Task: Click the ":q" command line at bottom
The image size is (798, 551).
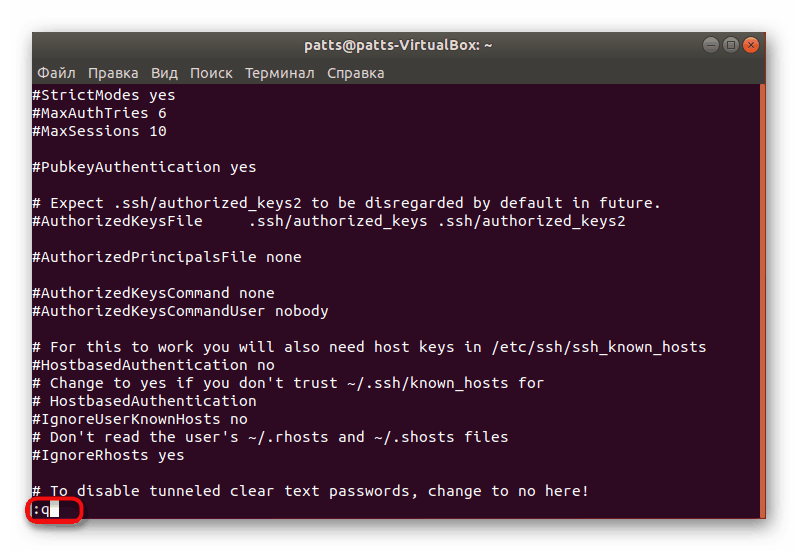Action: (47, 510)
